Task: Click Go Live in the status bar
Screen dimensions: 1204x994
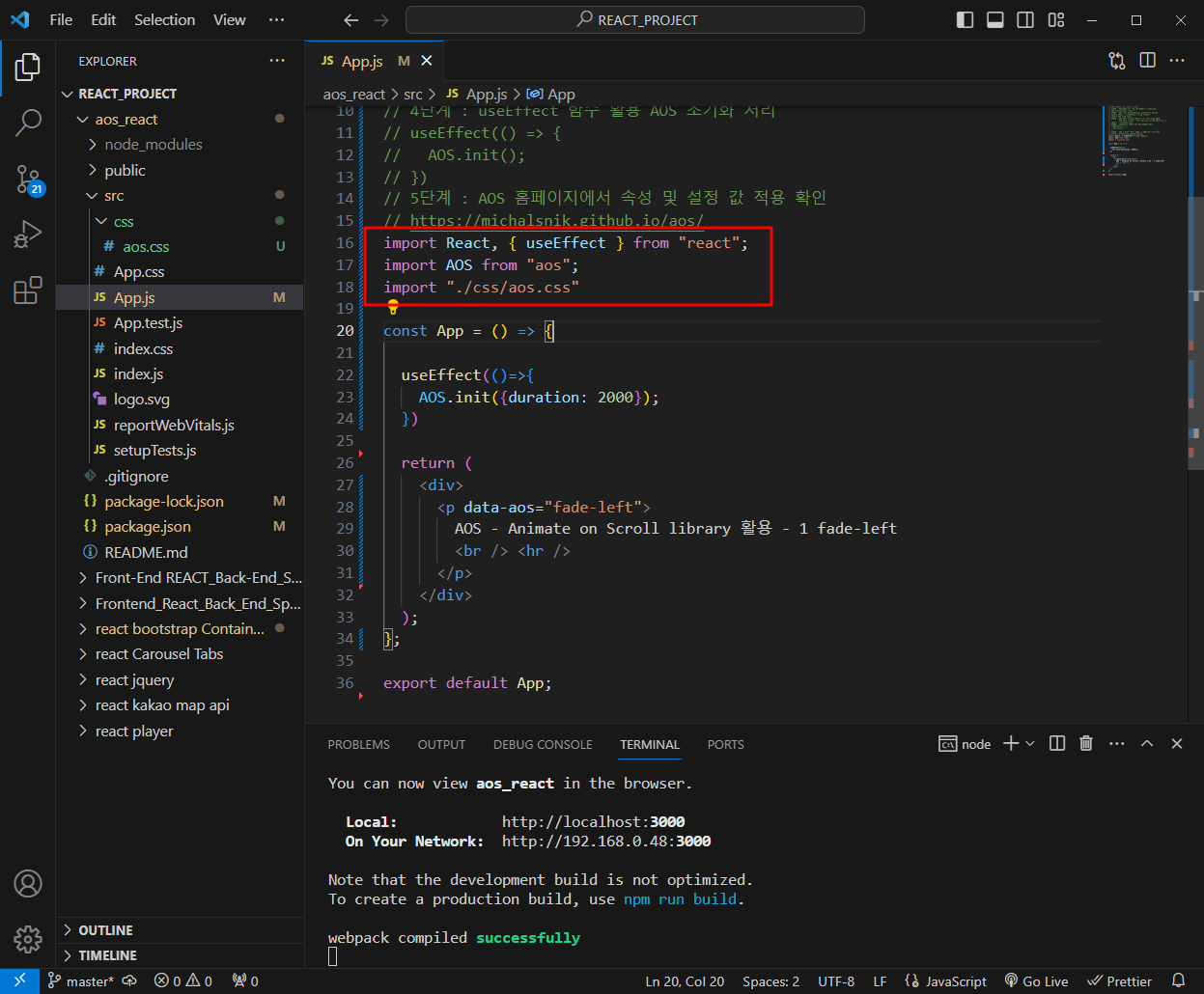Action: [1036, 980]
